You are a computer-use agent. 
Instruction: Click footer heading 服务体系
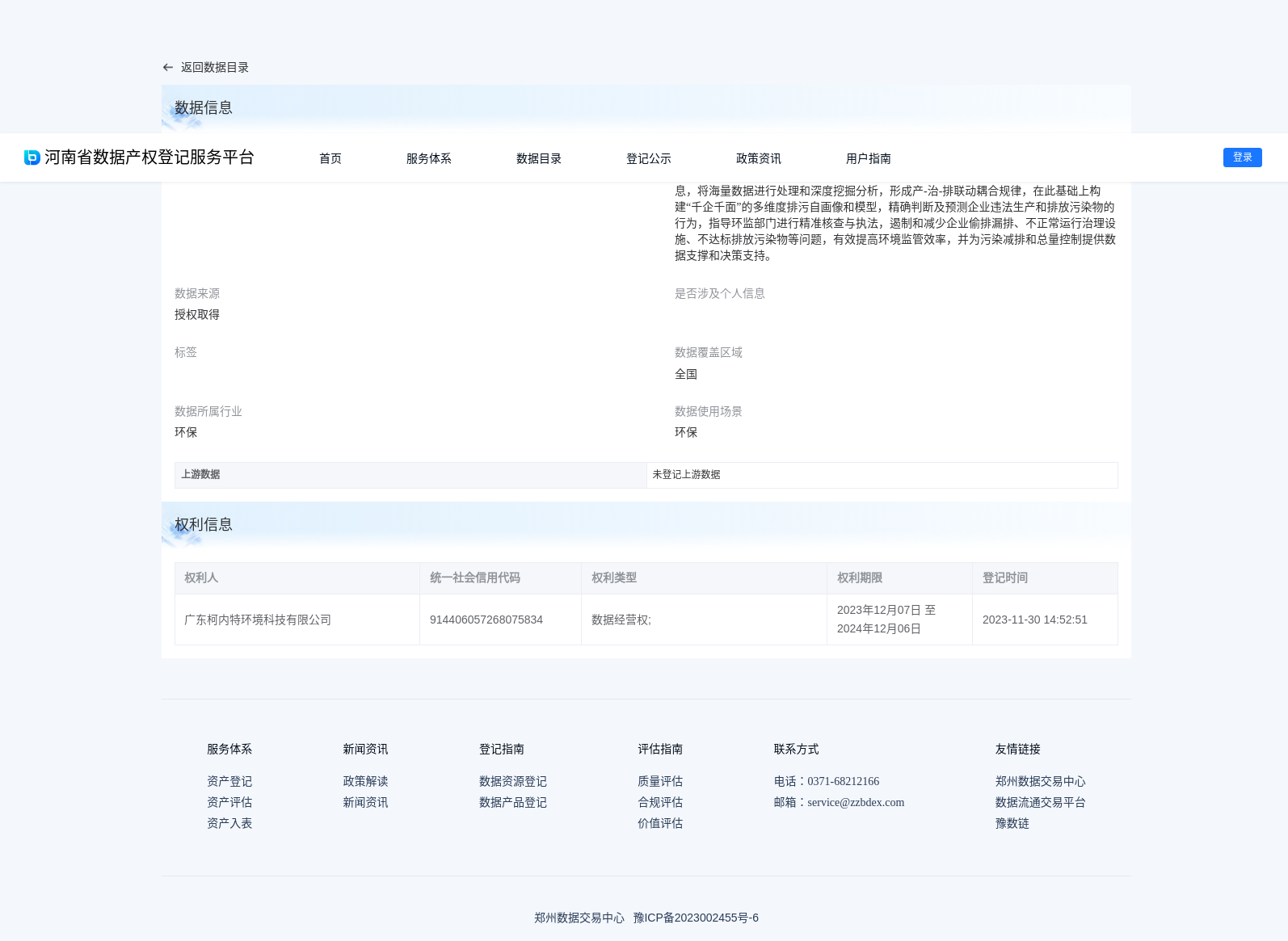[229, 749]
